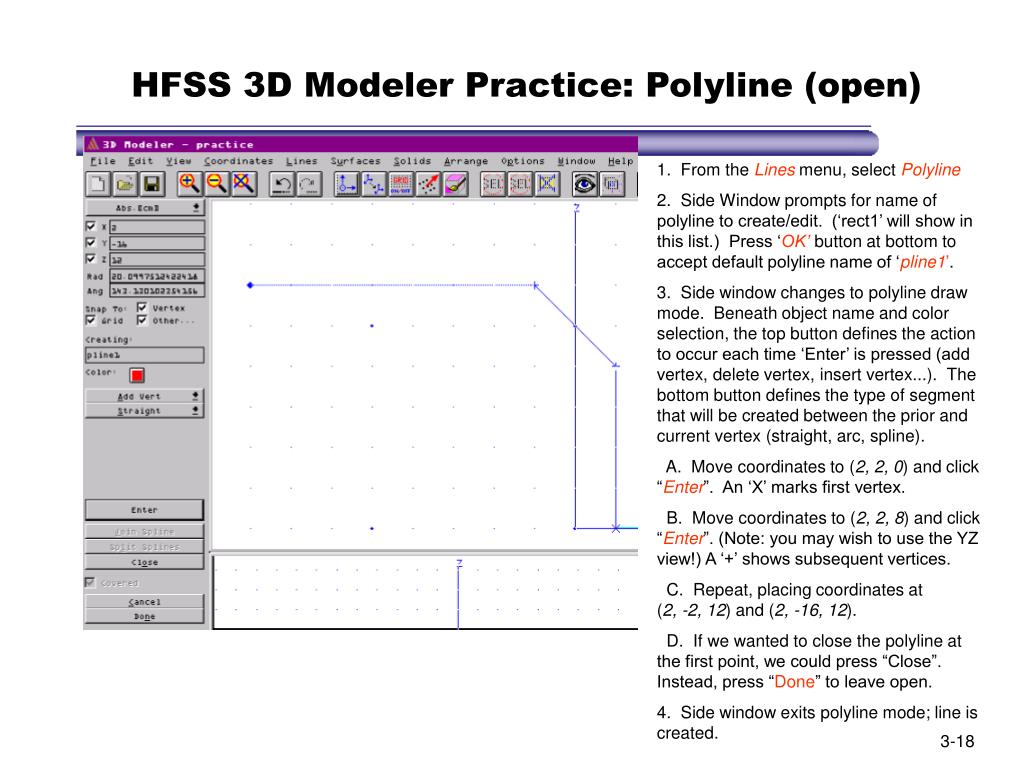This screenshot has width=1024, height=768.
Task: Click the second SEL selection icon
Action: click(520, 184)
